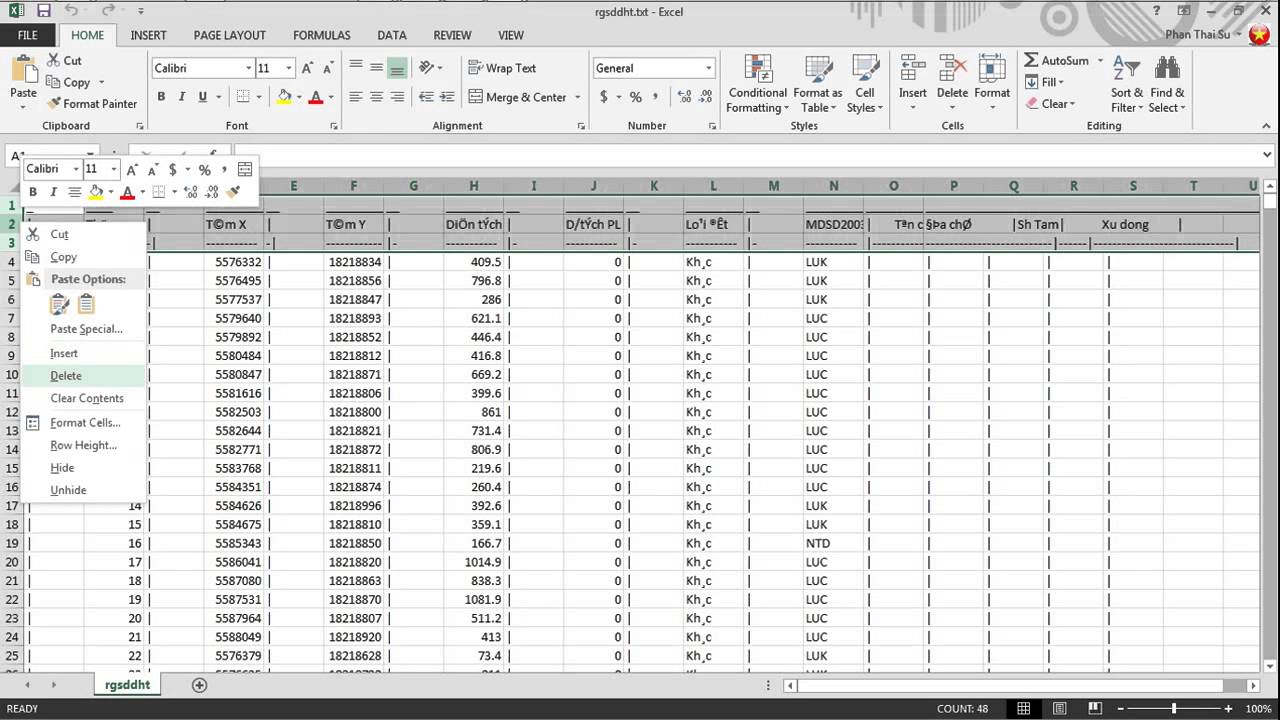
Task: Open AutoSum dropdown arrow
Action: [x=1100, y=61]
